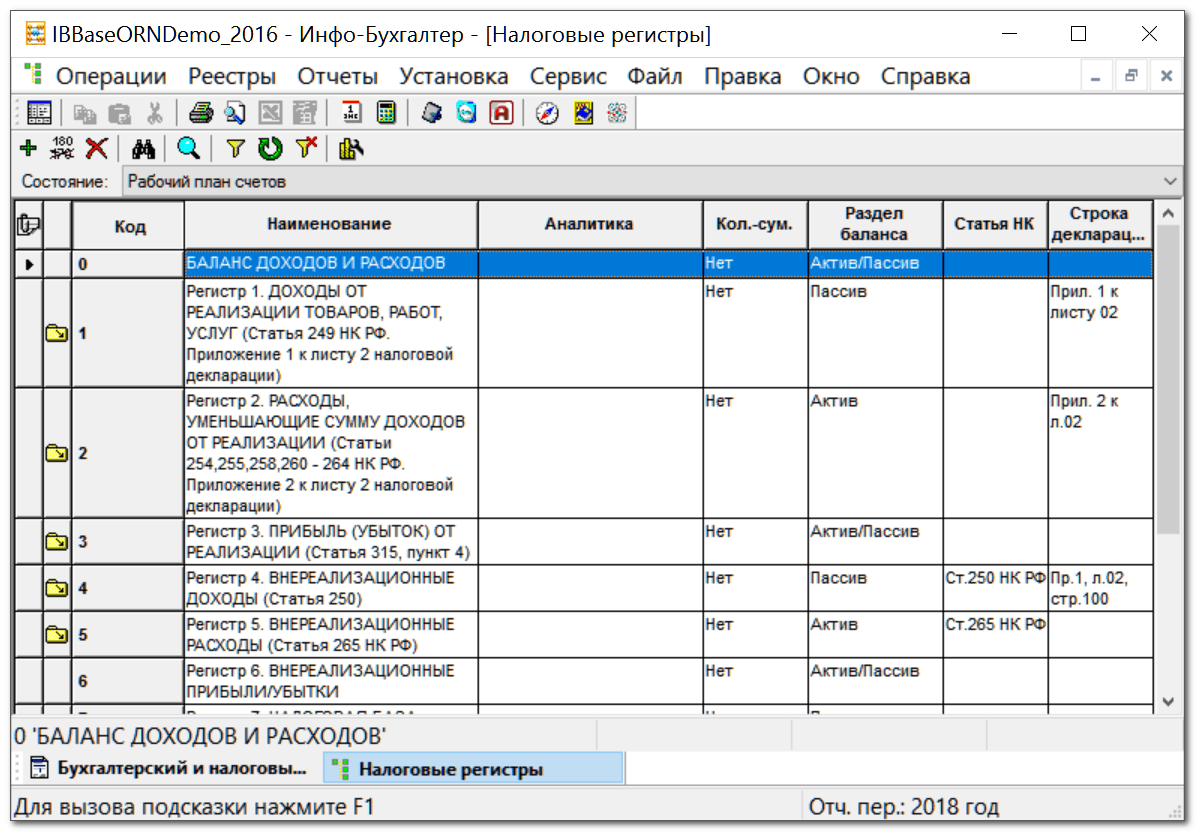1196x832 pixels.
Task: Switch to Налоговые регистры tab
Action: pyautogui.click(x=473, y=769)
